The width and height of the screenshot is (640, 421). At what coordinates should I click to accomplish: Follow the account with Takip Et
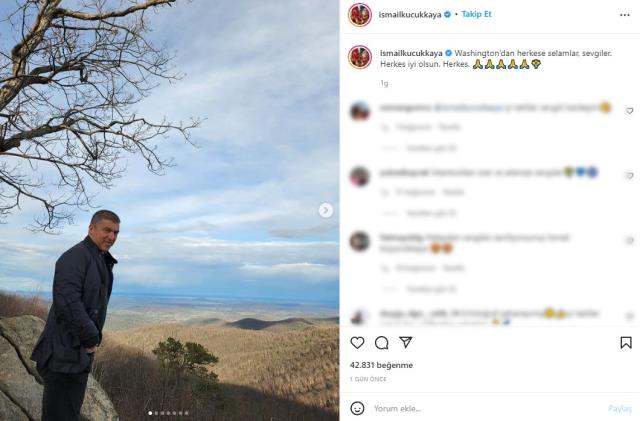click(x=475, y=15)
